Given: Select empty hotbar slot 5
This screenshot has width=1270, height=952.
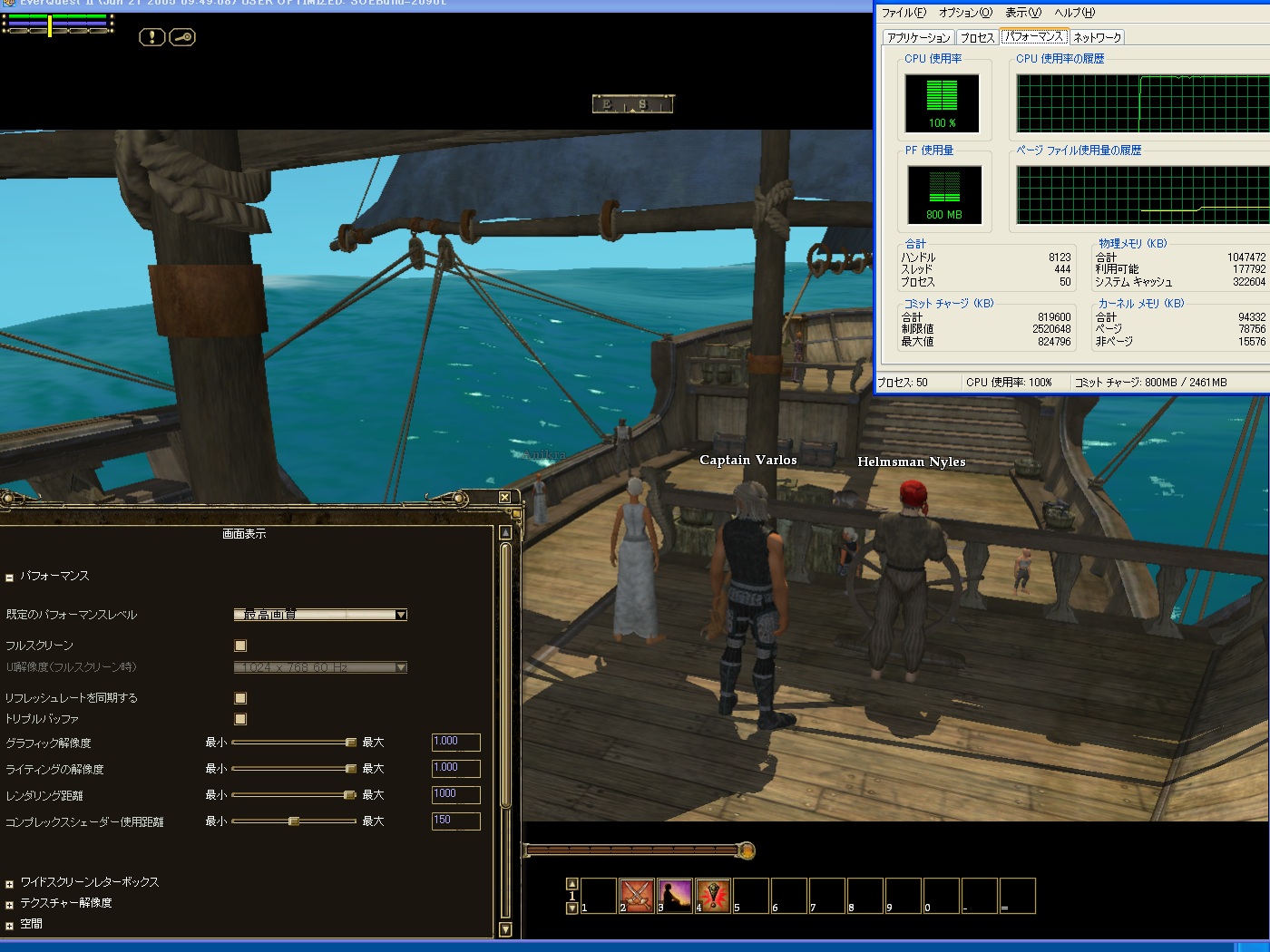Looking at the screenshot, I should click(751, 895).
